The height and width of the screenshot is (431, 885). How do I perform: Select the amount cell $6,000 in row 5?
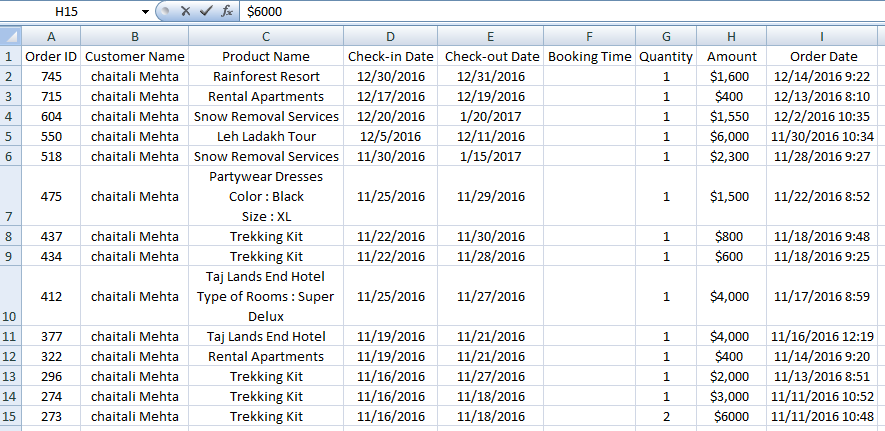pyautogui.click(x=731, y=136)
